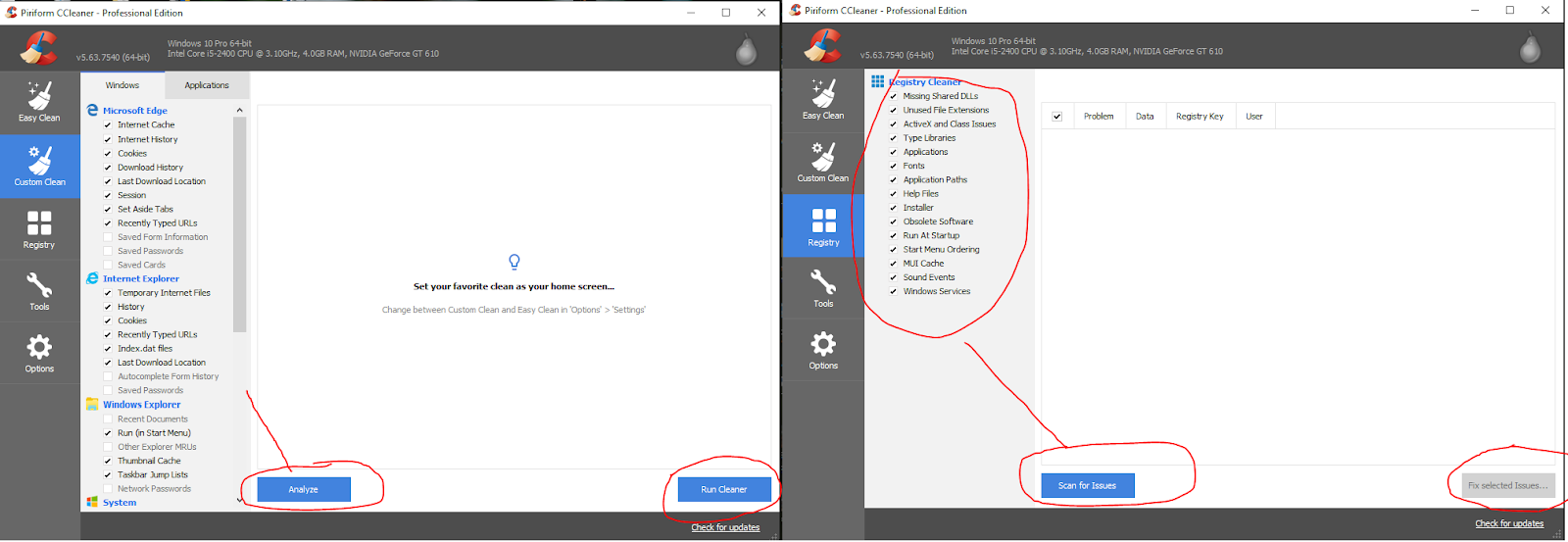This screenshot has height=542, width=1568.
Task: Expand the System section
Action: tap(120, 502)
